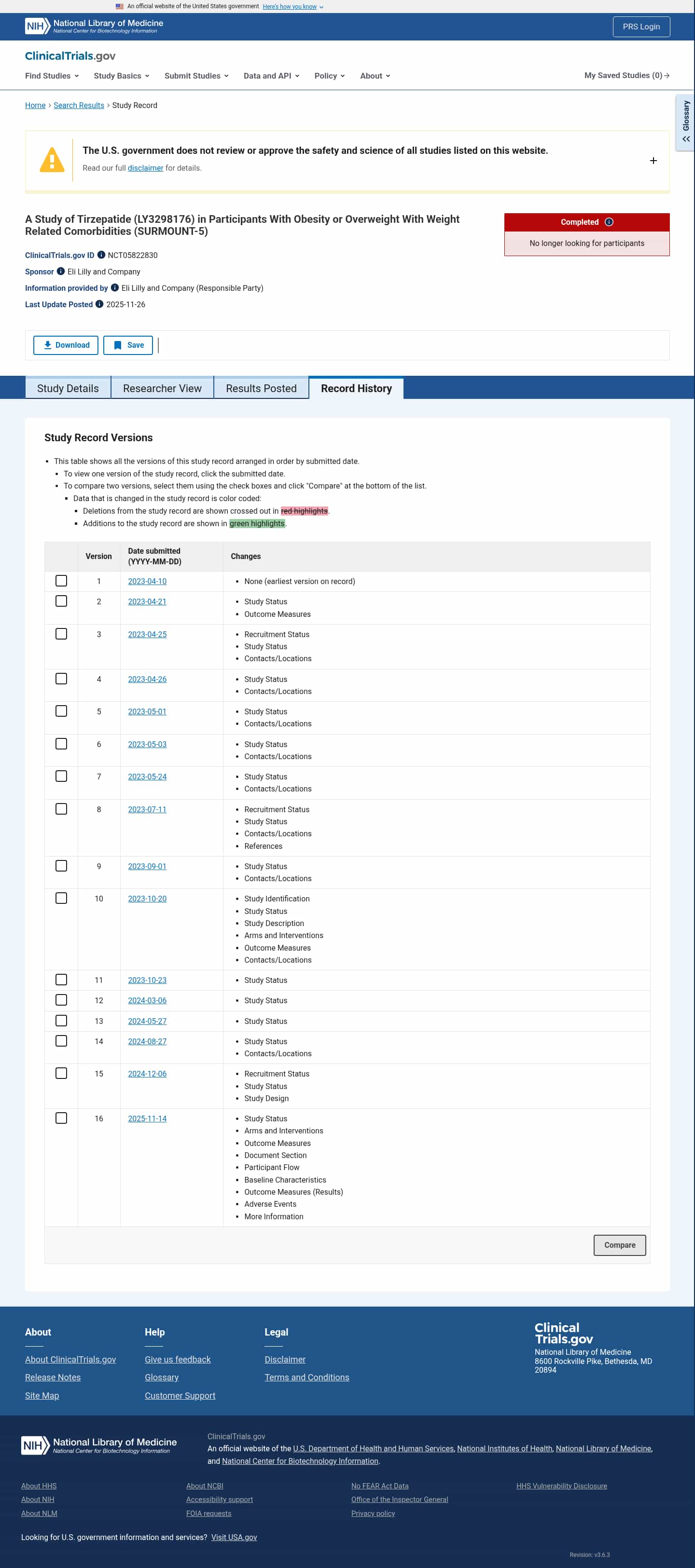Open version submitted 2023-10-20
Screen dimensions: 695x1568
(x=147, y=899)
